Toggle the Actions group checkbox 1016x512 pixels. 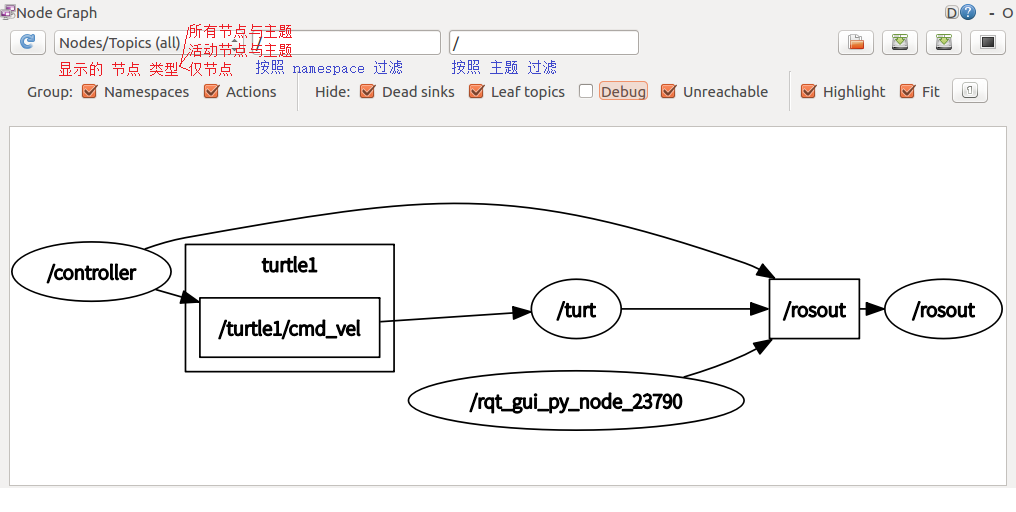[x=211, y=91]
